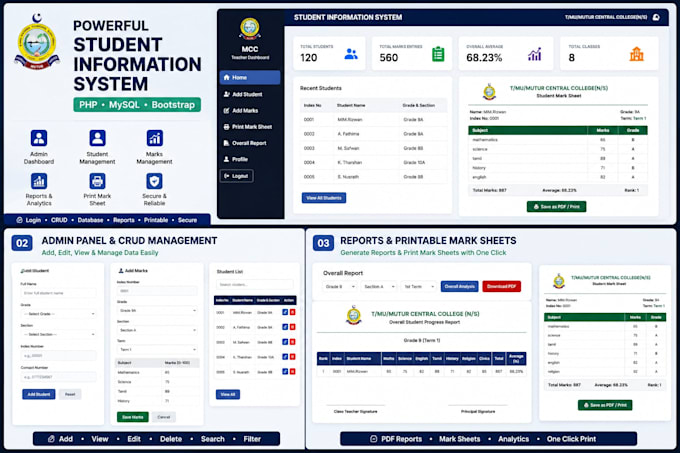
Task: Open Print Mark Sheet in the sidebar menu
Action: [248, 127]
